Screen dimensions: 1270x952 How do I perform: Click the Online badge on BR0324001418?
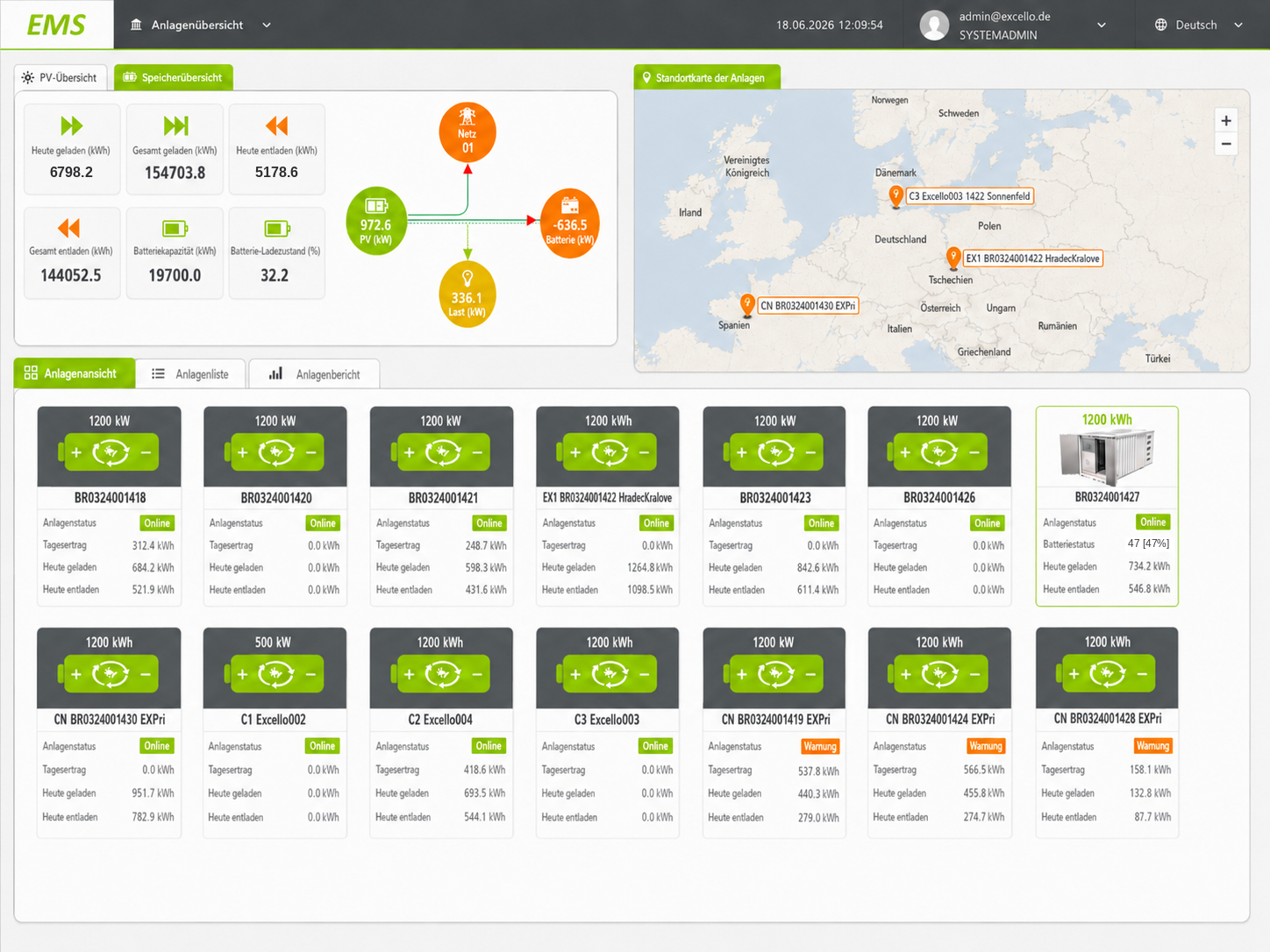(157, 523)
